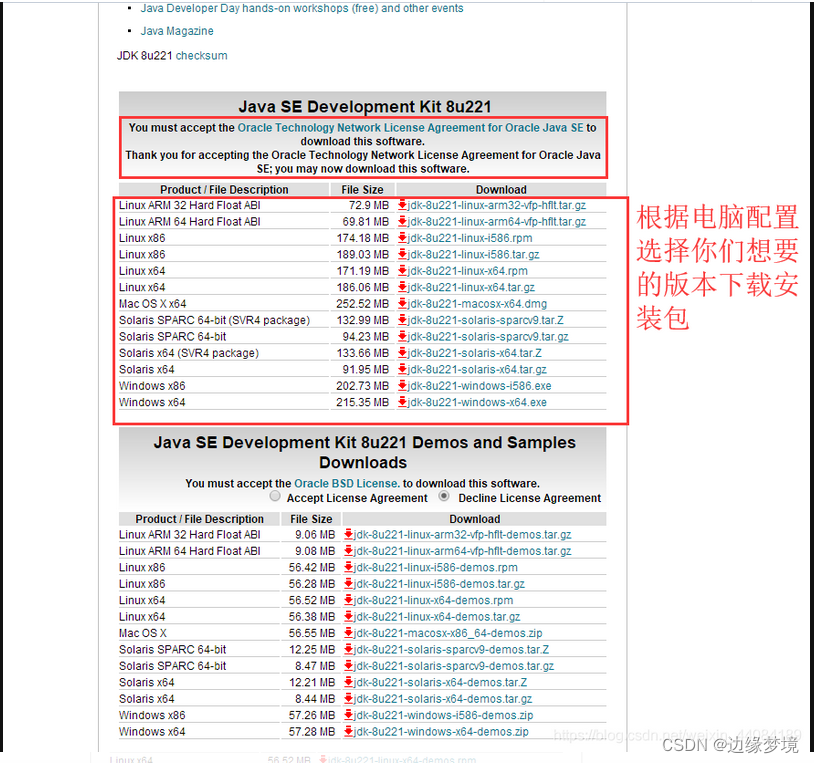Viewport: 814px width, 763px height.
Task: Click the '57.28 MB' file size cell
Action: click(x=312, y=732)
